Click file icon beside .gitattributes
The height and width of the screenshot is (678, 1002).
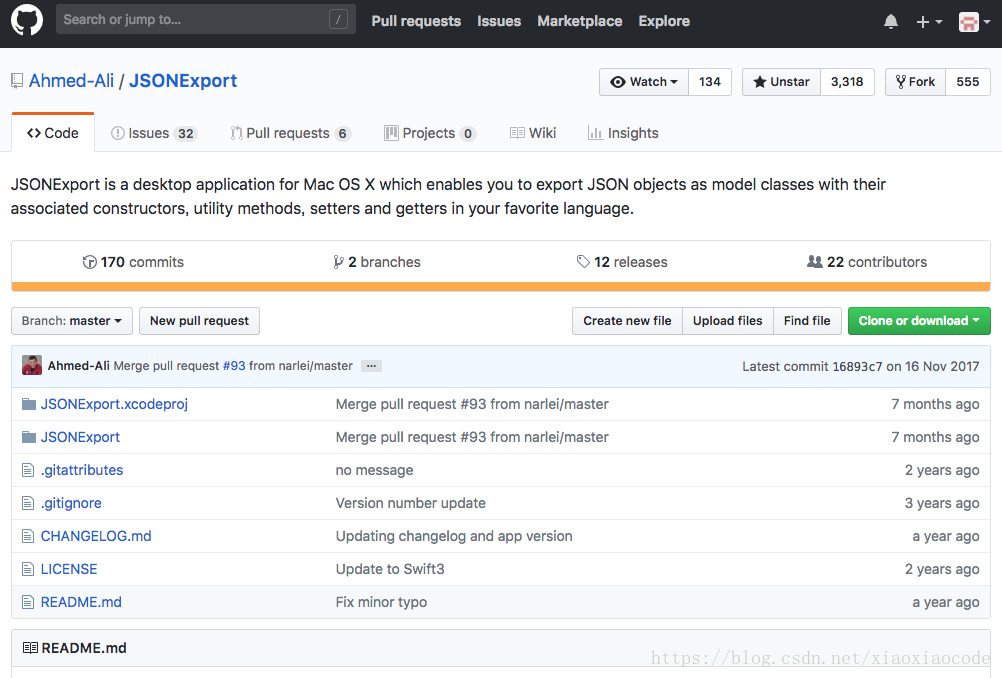click(x=28, y=470)
